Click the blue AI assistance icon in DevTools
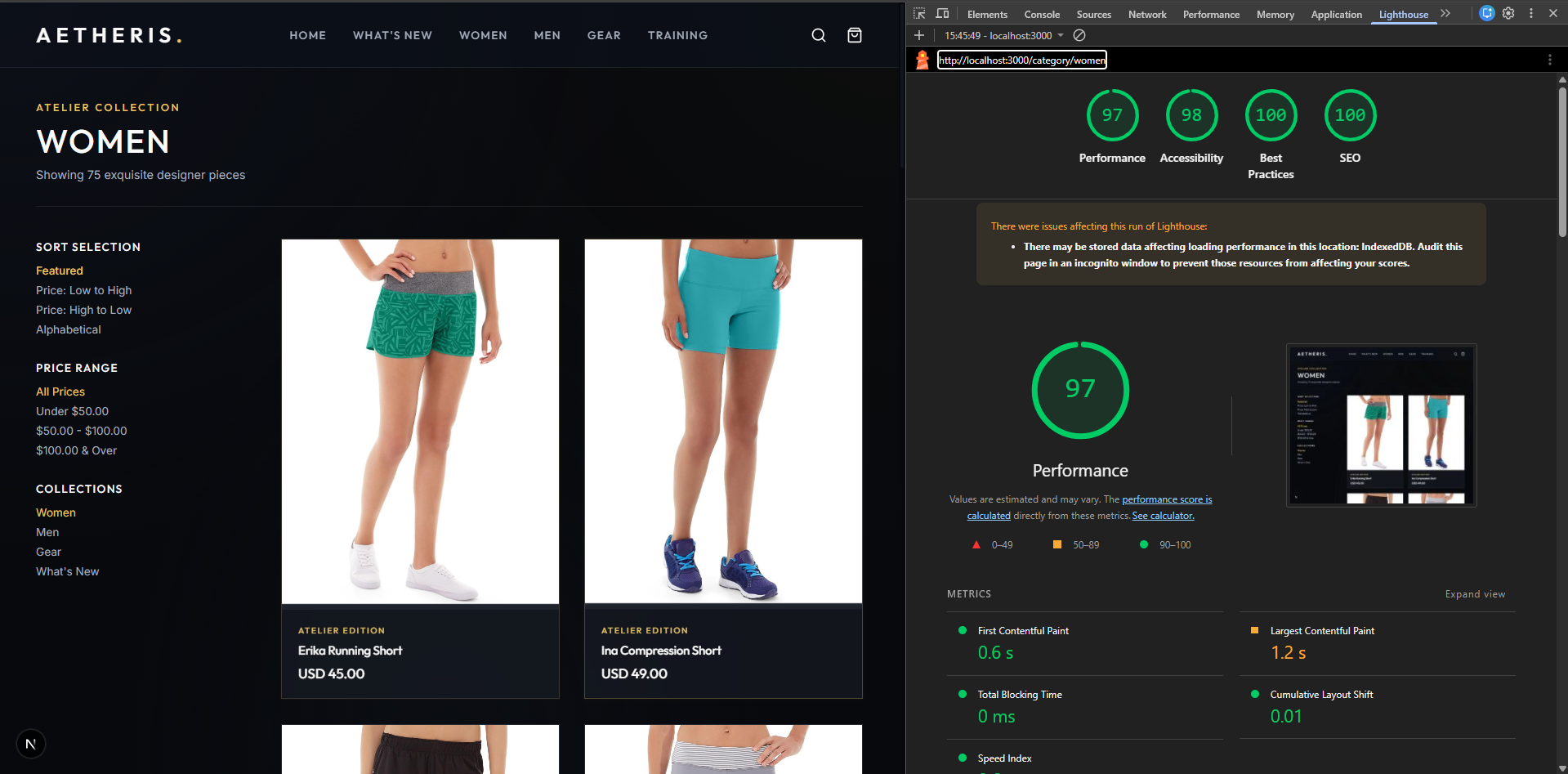The height and width of the screenshot is (774, 1568). point(1487,14)
